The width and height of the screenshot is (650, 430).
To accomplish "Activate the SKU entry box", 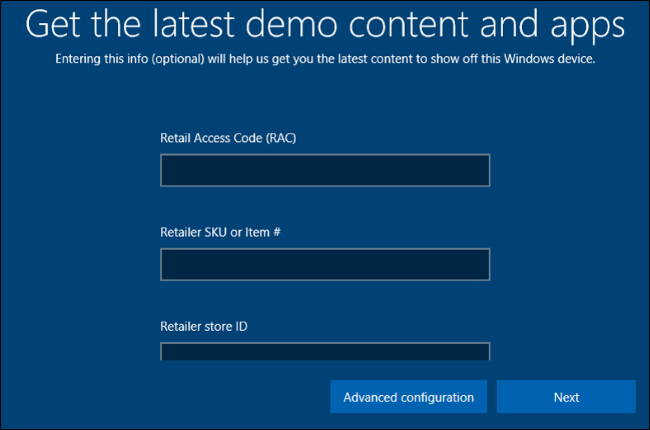I will [x=324, y=265].
